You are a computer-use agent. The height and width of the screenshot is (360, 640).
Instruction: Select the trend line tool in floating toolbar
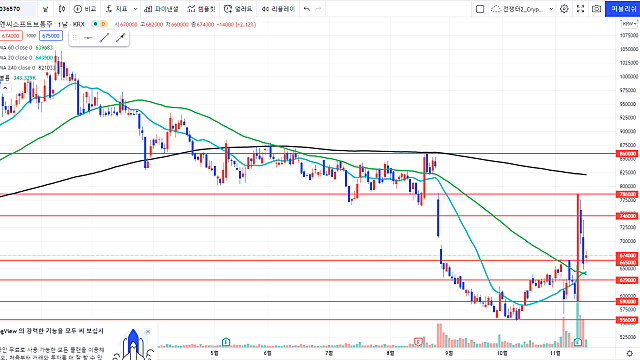pyautogui.click(x=104, y=38)
